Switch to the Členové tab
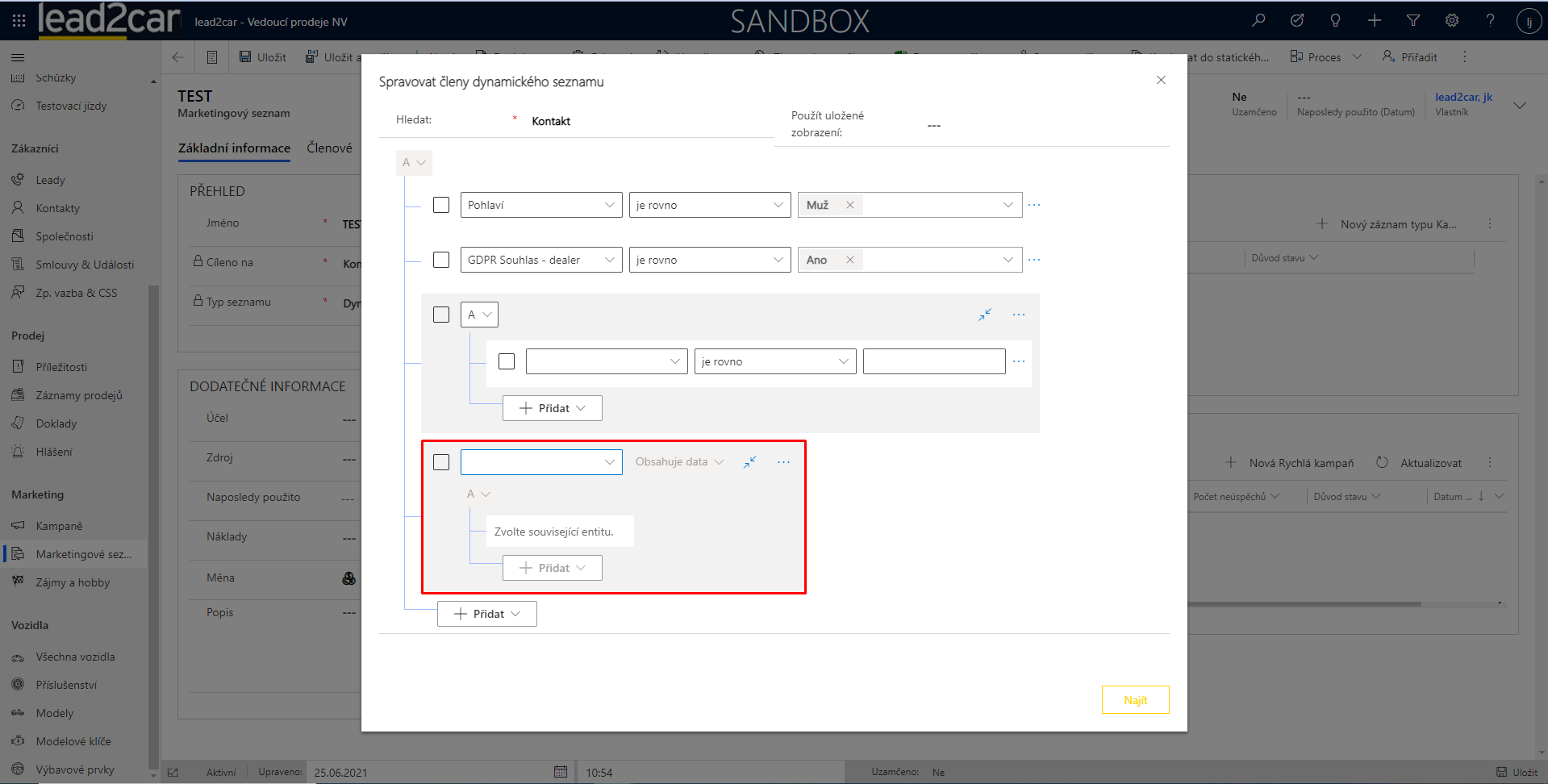The image size is (1548, 784). 329,148
